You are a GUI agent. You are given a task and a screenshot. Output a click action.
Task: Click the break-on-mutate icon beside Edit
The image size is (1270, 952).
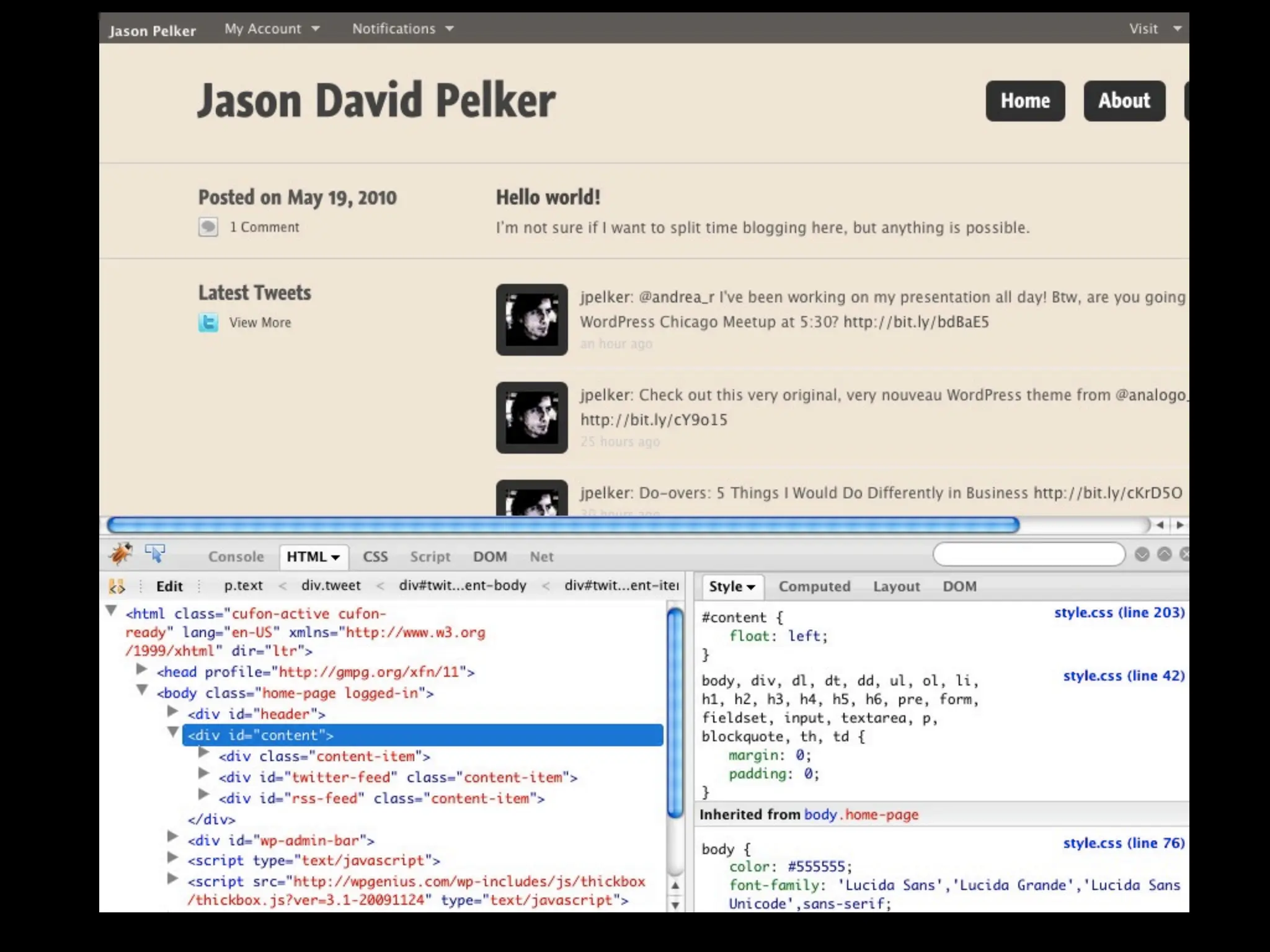click(117, 586)
